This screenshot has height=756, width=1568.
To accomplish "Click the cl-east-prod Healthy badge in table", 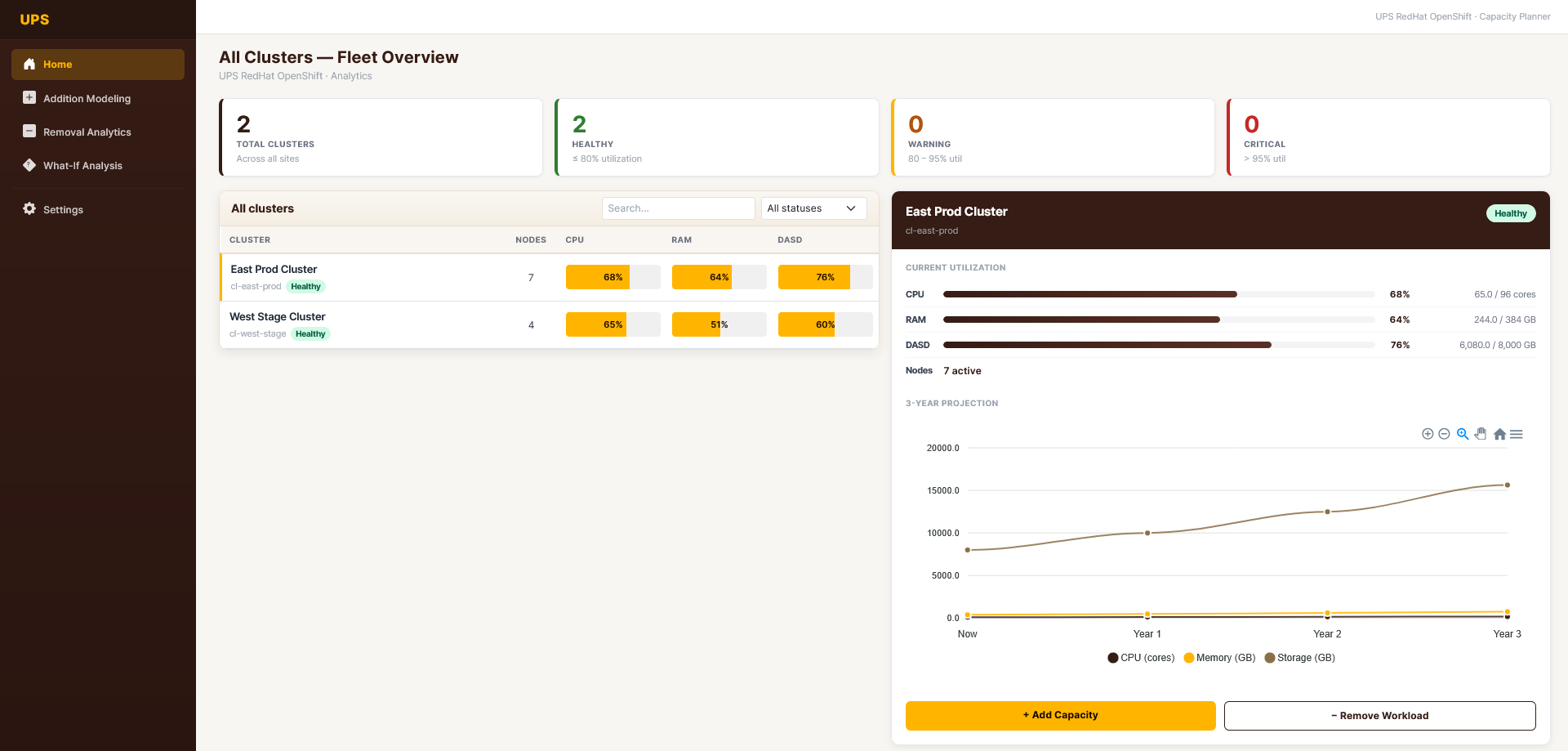I will point(306,286).
